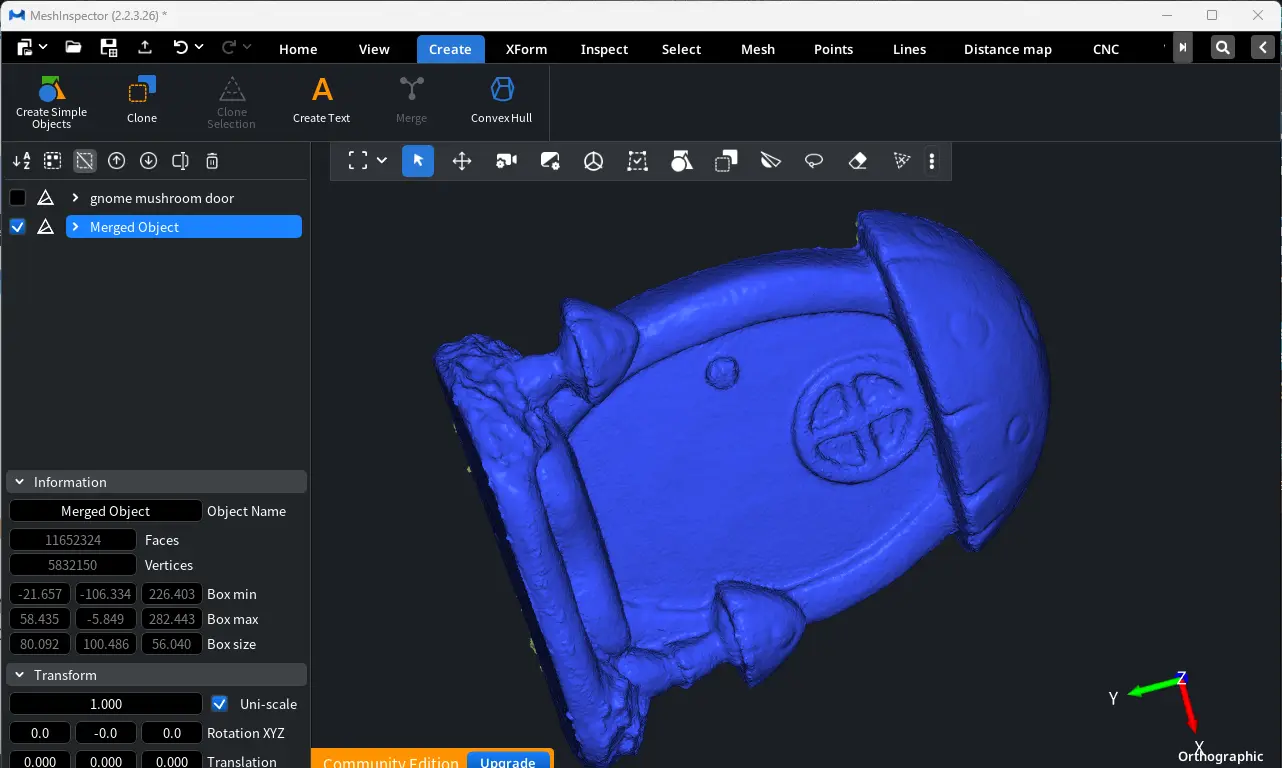Click the dashed box checkmark selection icon
The height and width of the screenshot is (768, 1282).
pos(638,161)
